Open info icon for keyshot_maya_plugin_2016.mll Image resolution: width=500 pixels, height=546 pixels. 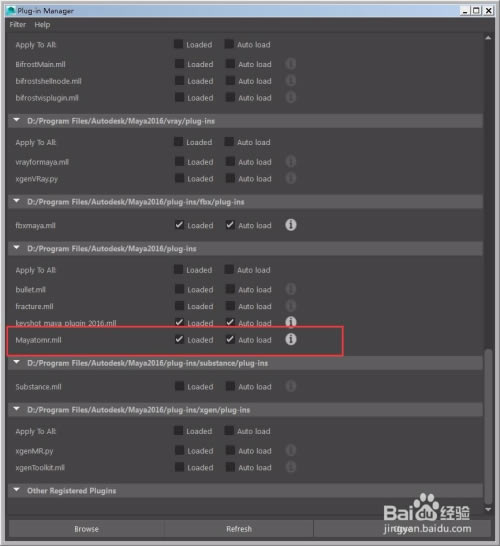coord(291,322)
